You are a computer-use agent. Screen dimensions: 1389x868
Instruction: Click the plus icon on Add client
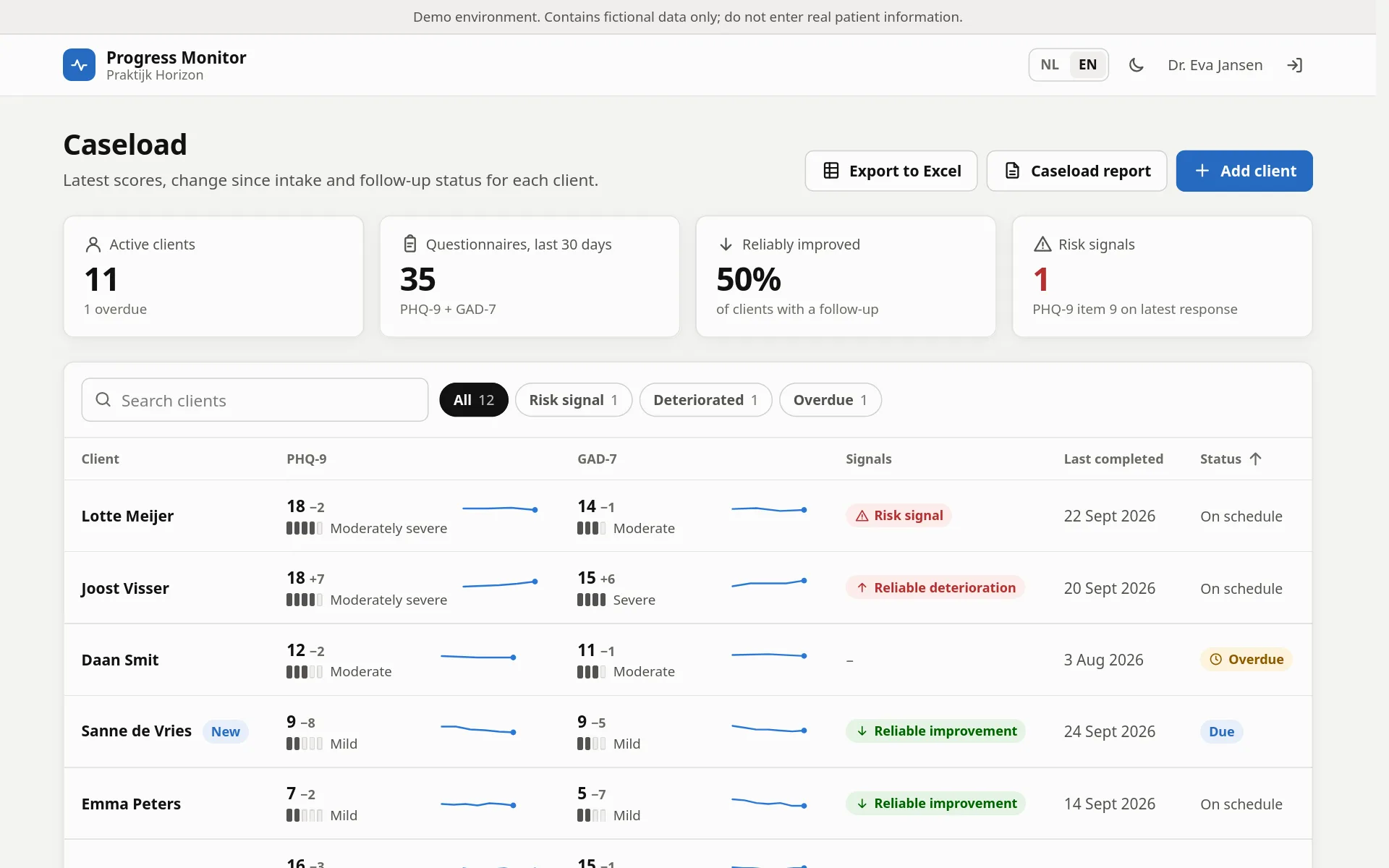point(1202,171)
